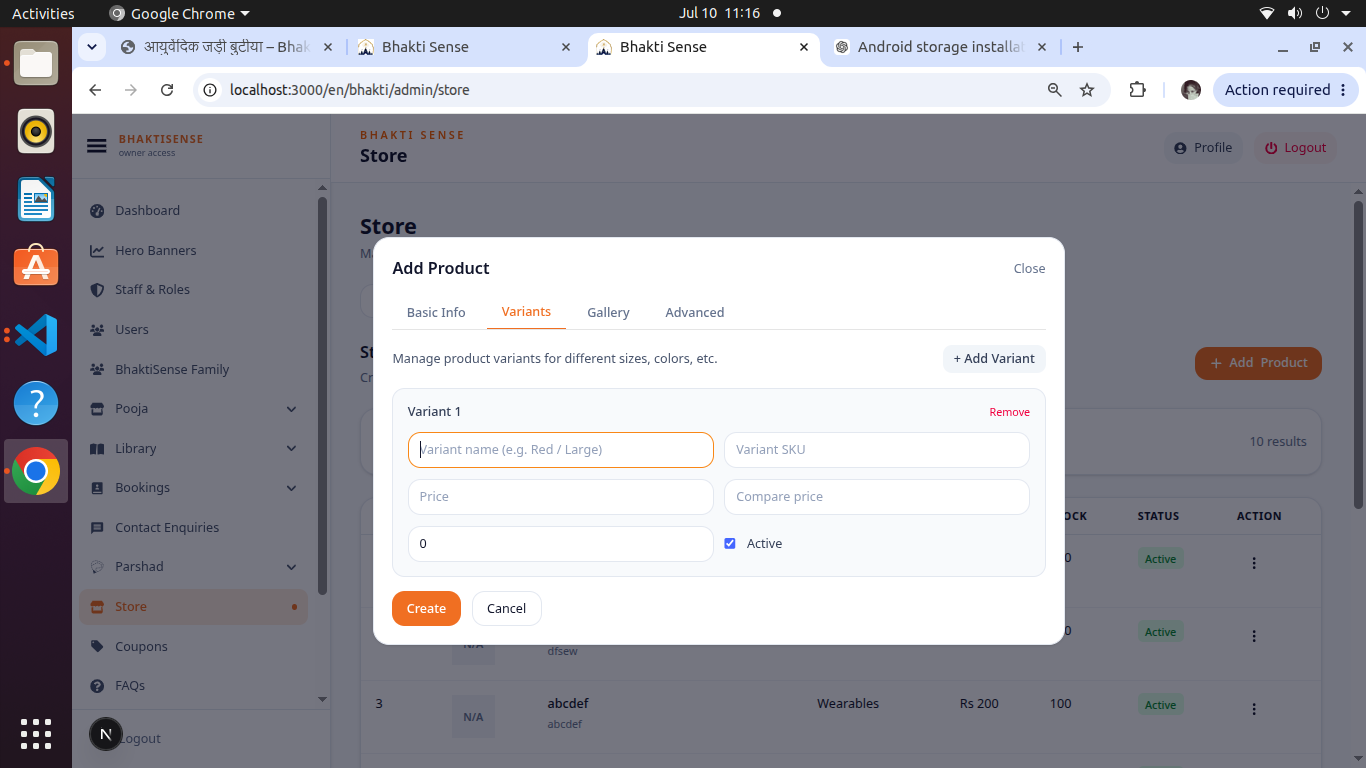Switch to the Gallery tab
The width and height of the screenshot is (1366, 768).
point(608,313)
